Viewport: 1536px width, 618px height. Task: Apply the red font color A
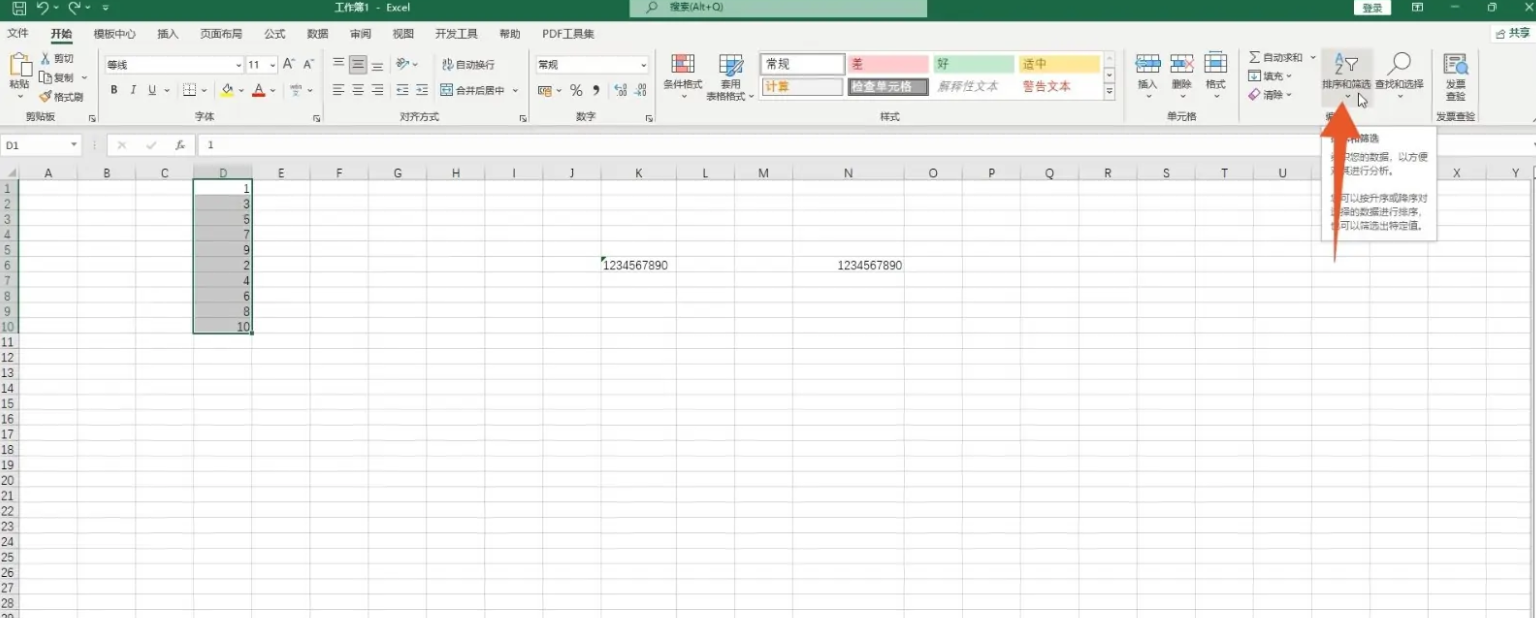coord(259,90)
